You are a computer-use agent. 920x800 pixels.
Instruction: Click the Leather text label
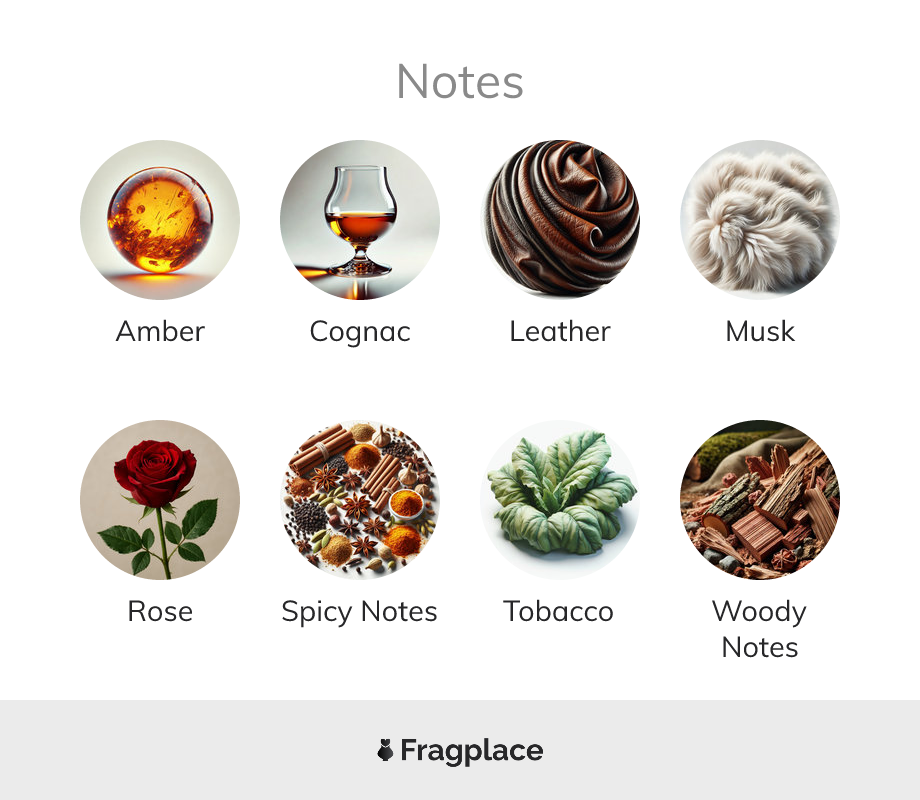pyautogui.click(x=560, y=331)
